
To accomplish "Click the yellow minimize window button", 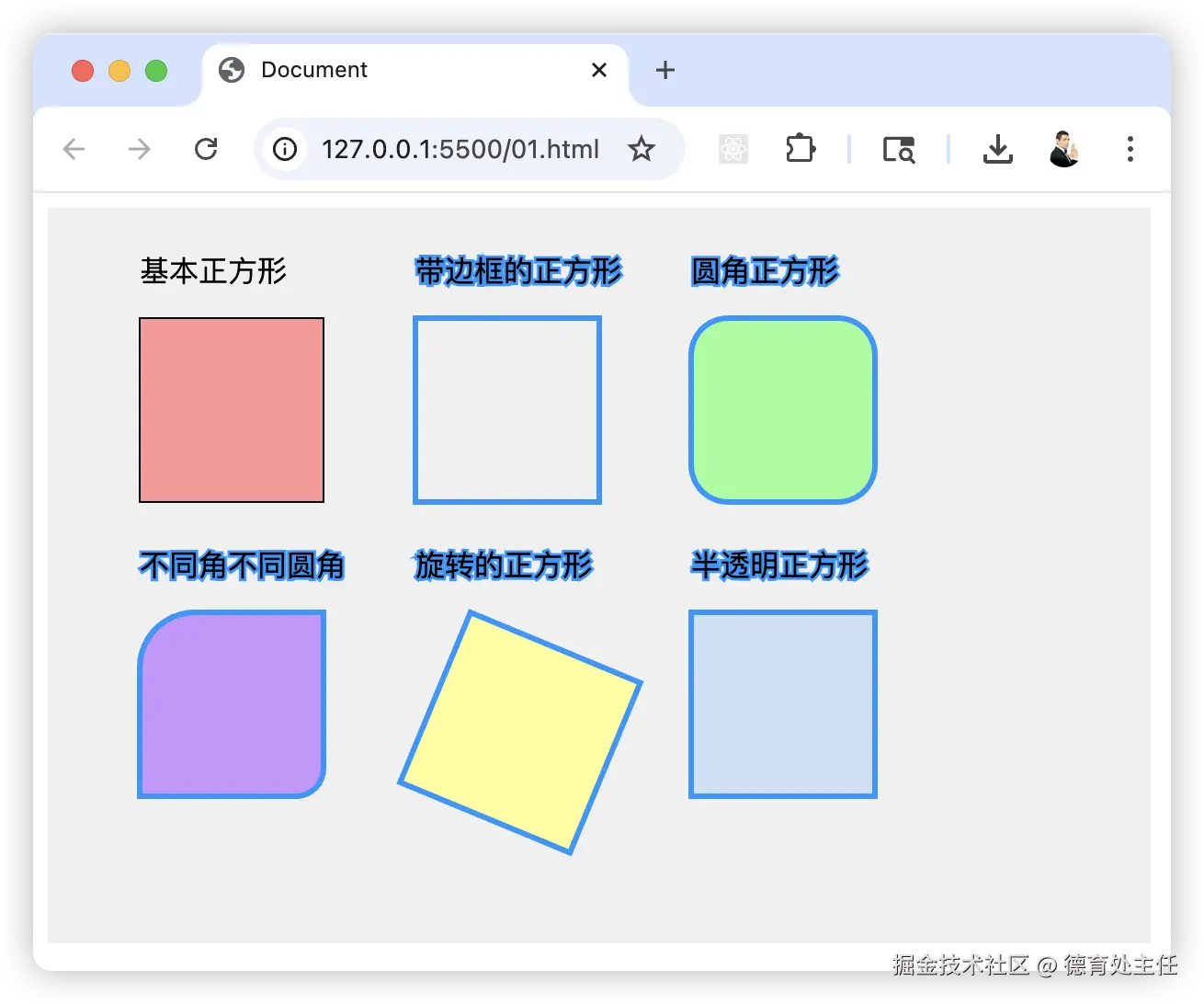I will pyautogui.click(x=119, y=71).
